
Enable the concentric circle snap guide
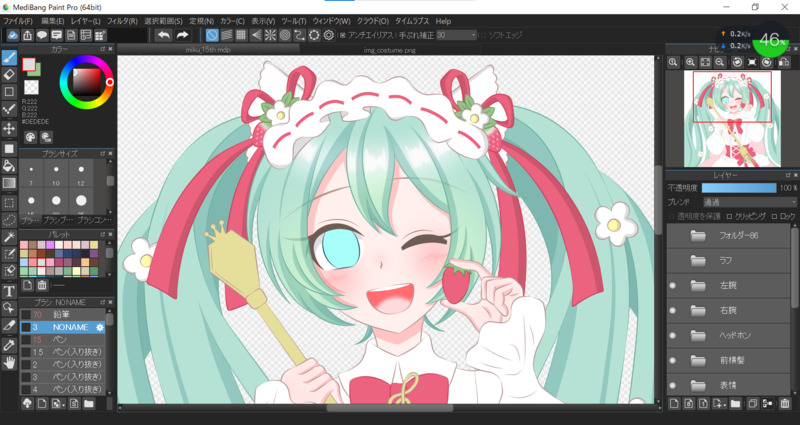pos(285,35)
